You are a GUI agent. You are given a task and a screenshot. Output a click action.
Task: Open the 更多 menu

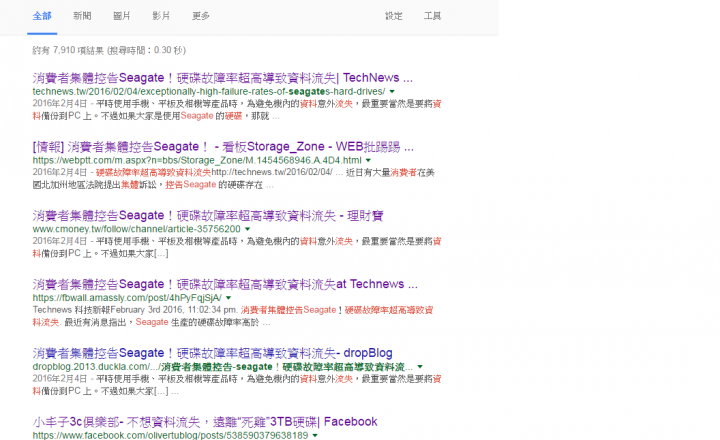[201, 16]
